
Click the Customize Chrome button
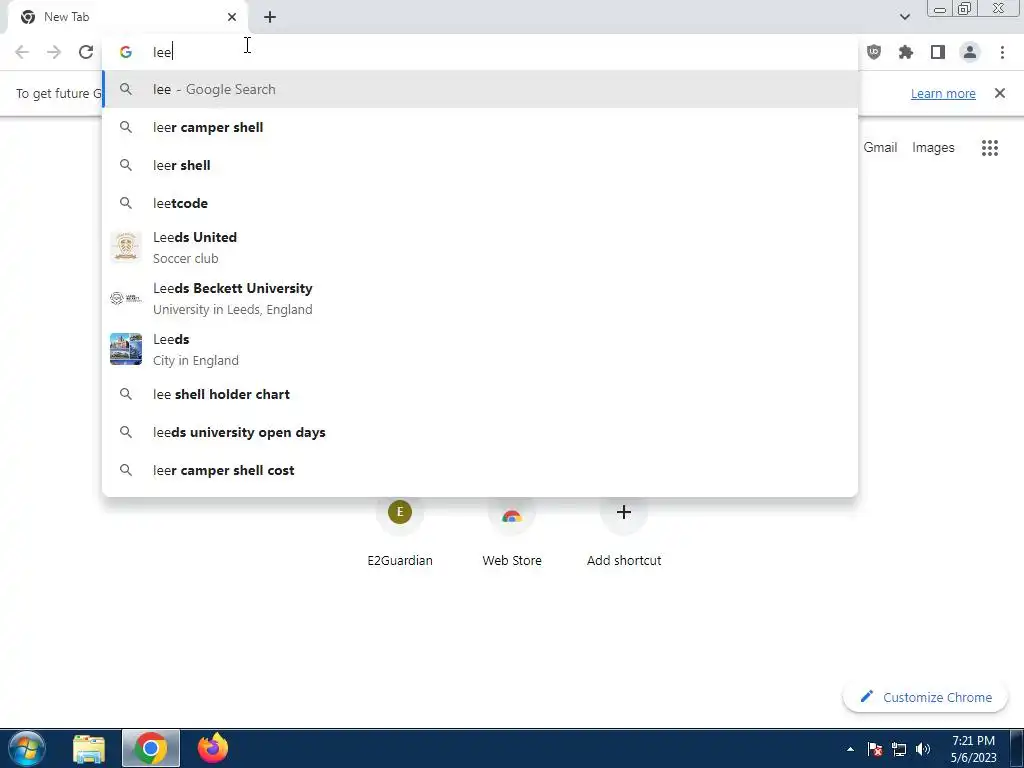925,697
